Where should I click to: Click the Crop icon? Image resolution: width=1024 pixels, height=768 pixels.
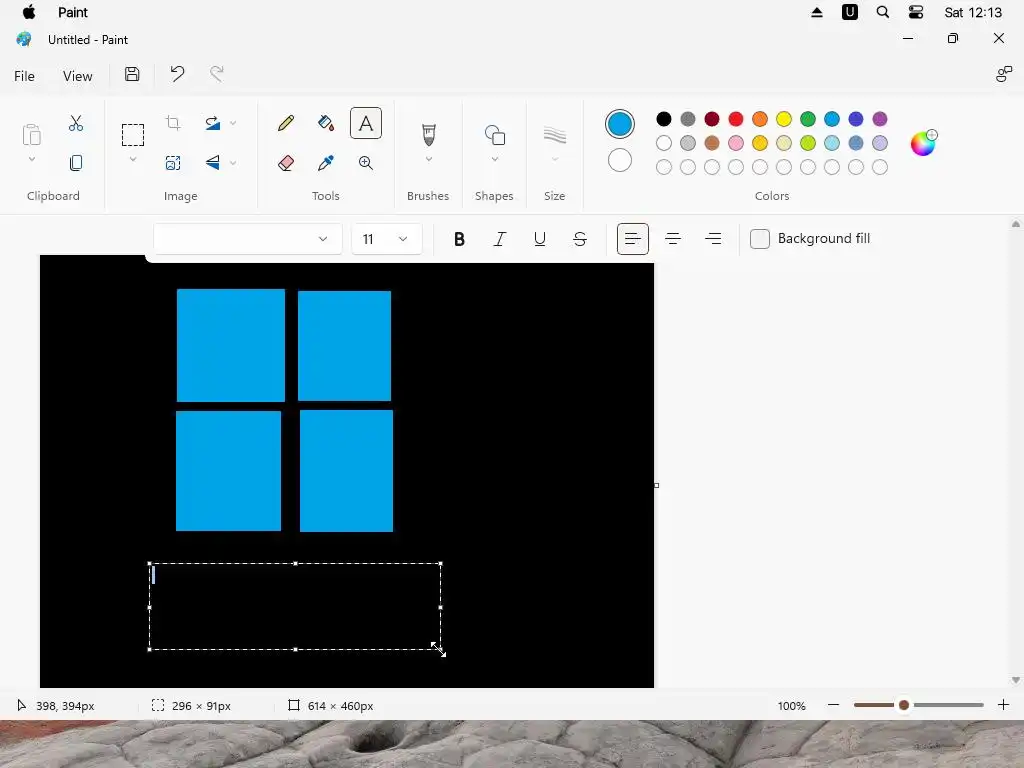click(x=173, y=123)
